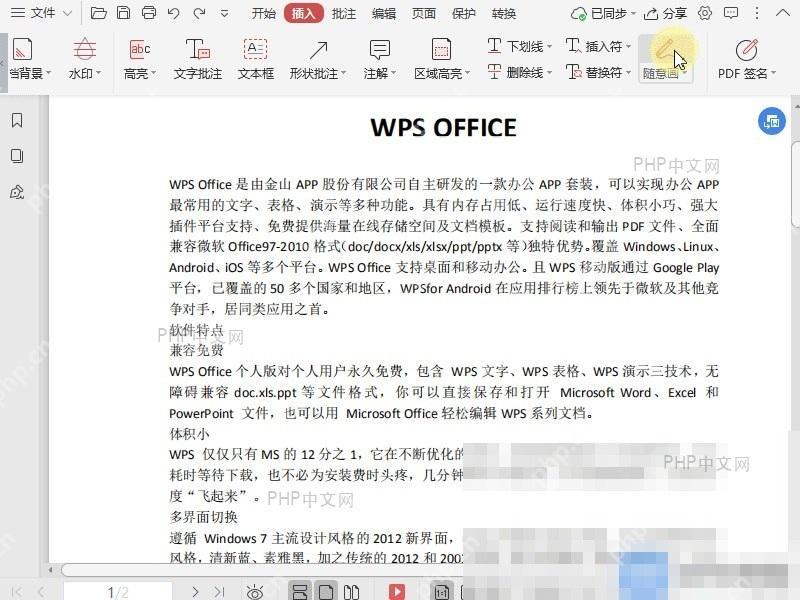Open the PDF 签名 signature tool
This screenshot has height=600, width=800.
pyautogui.click(x=746, y=59)
